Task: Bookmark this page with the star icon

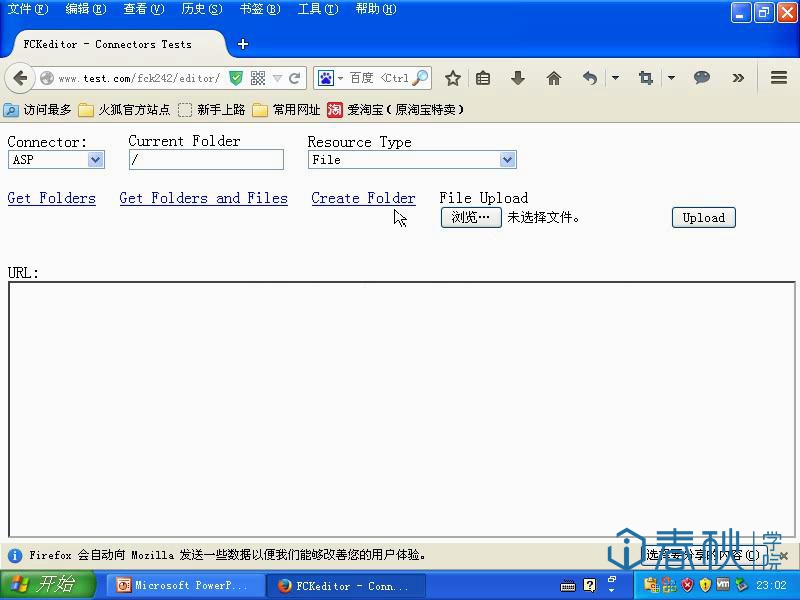Action: [453, 78]
